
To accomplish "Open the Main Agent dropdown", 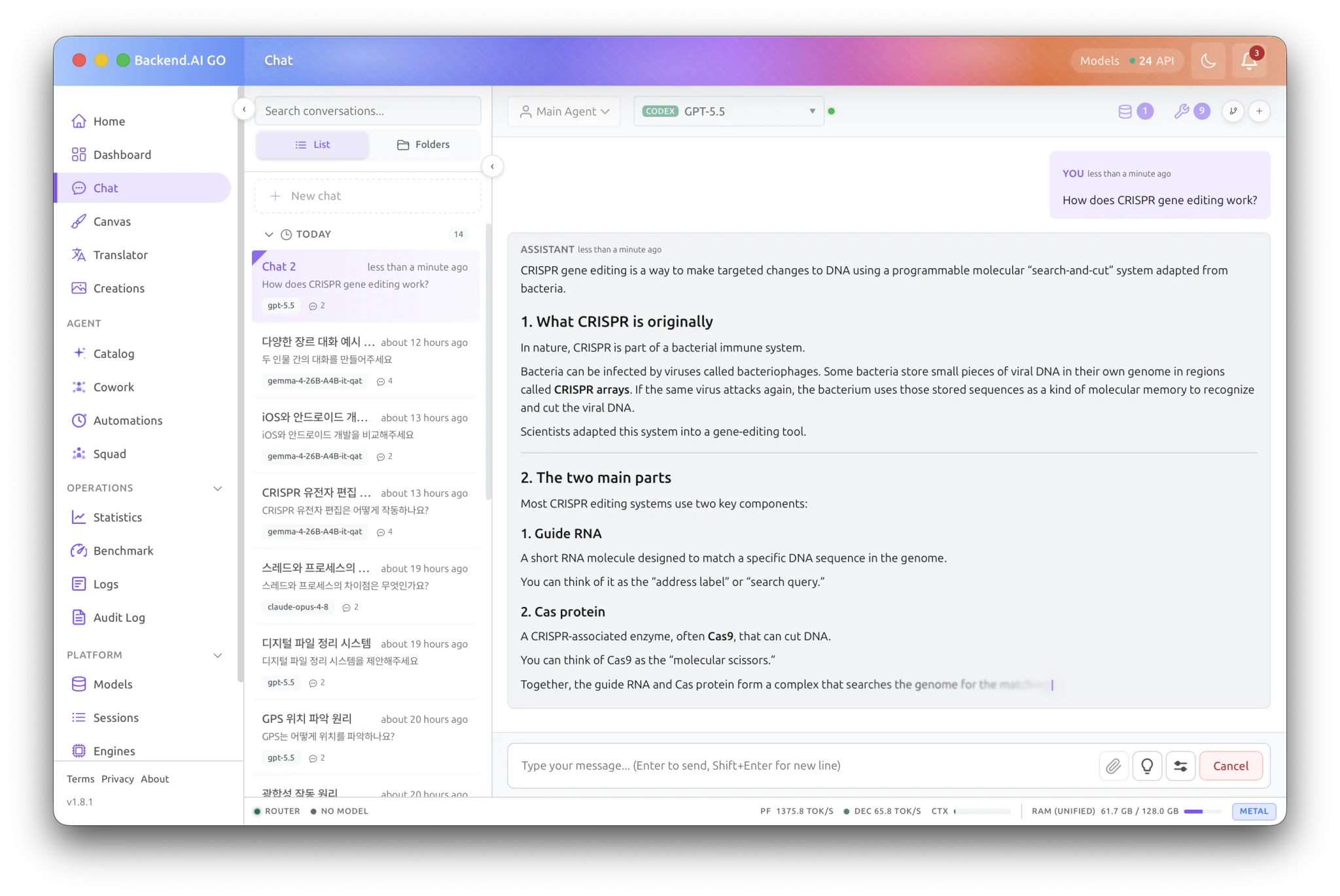I will (x=563, y=111).
